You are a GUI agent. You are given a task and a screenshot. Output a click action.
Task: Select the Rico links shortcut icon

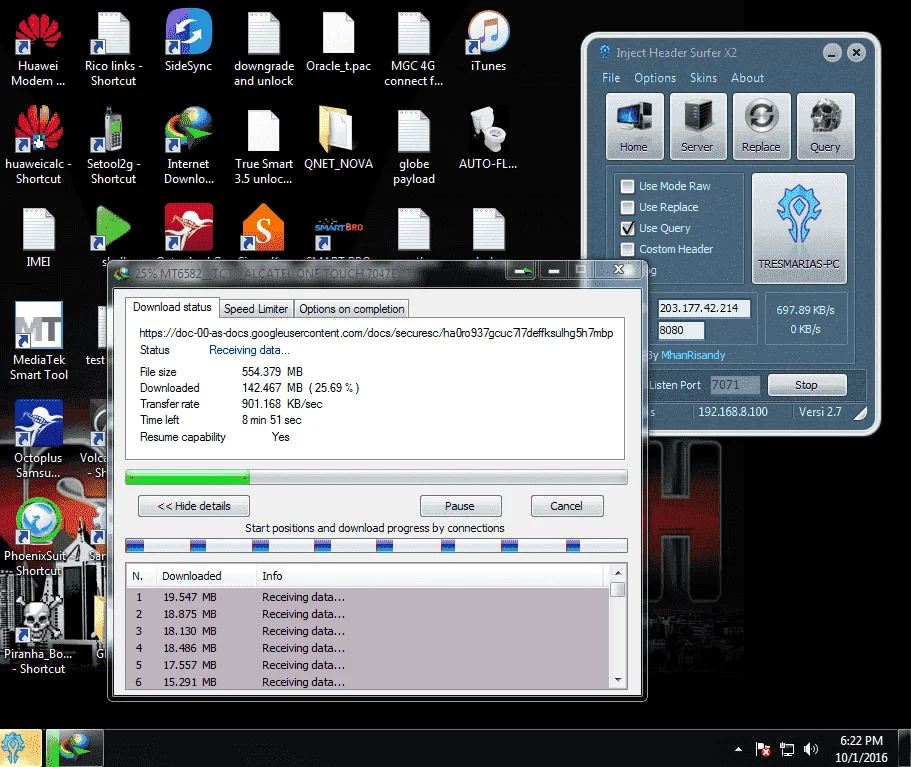(113, 51)
